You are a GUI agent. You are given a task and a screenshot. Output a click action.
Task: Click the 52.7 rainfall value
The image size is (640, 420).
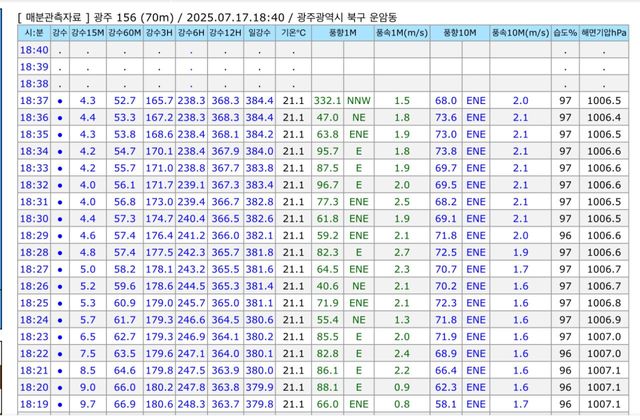coord(124,100)
